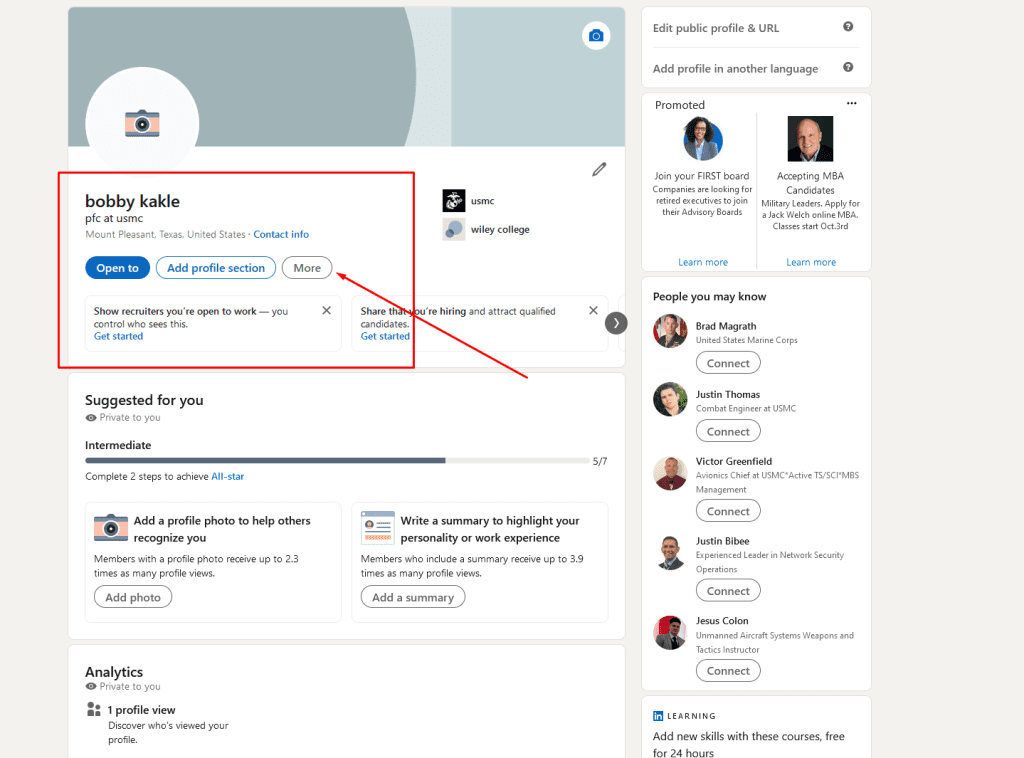Screen dimensions: 1024x758
Task: Select the wiley college school logo
Action: pos(453,229)
